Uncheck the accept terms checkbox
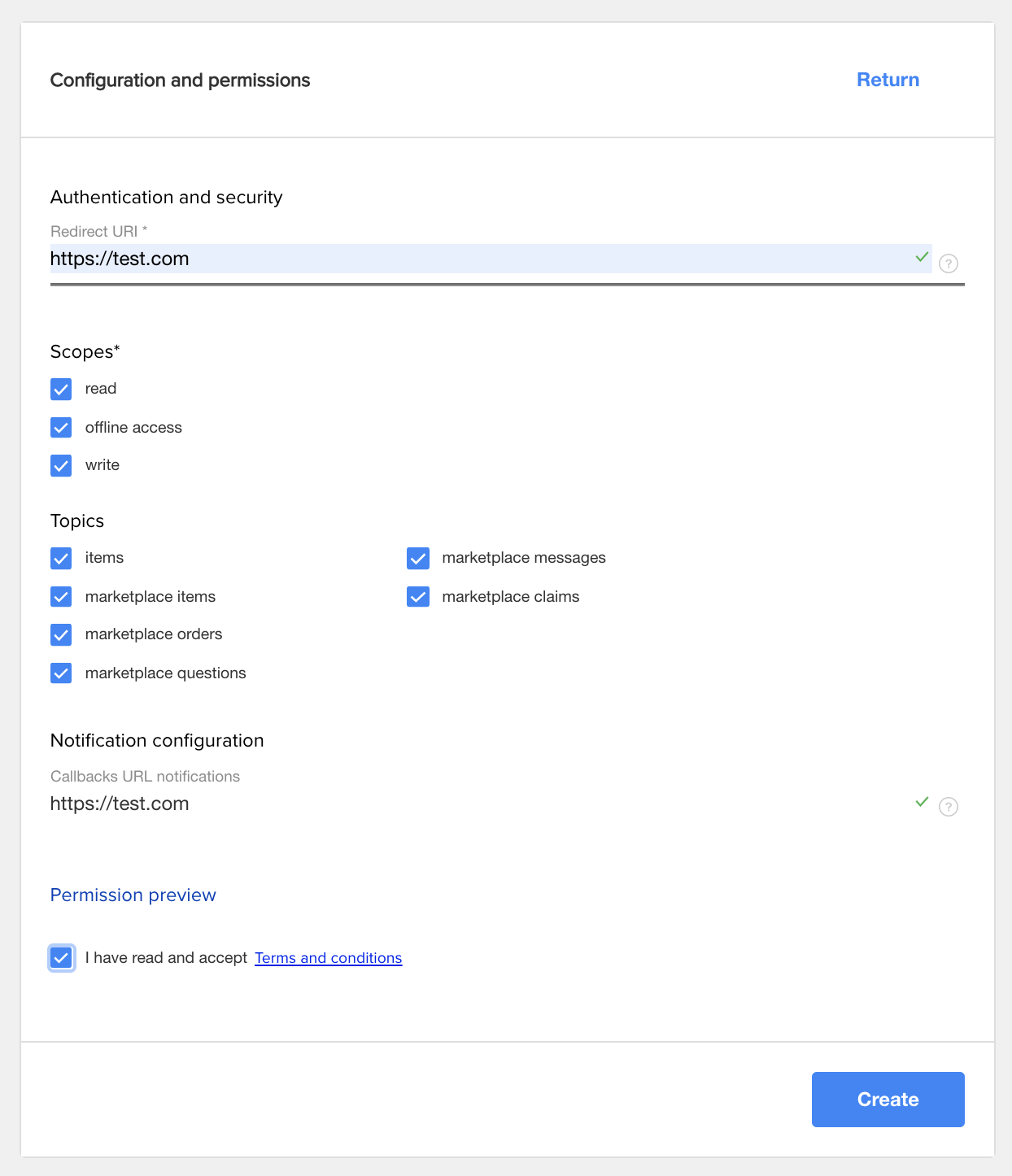 61,958
